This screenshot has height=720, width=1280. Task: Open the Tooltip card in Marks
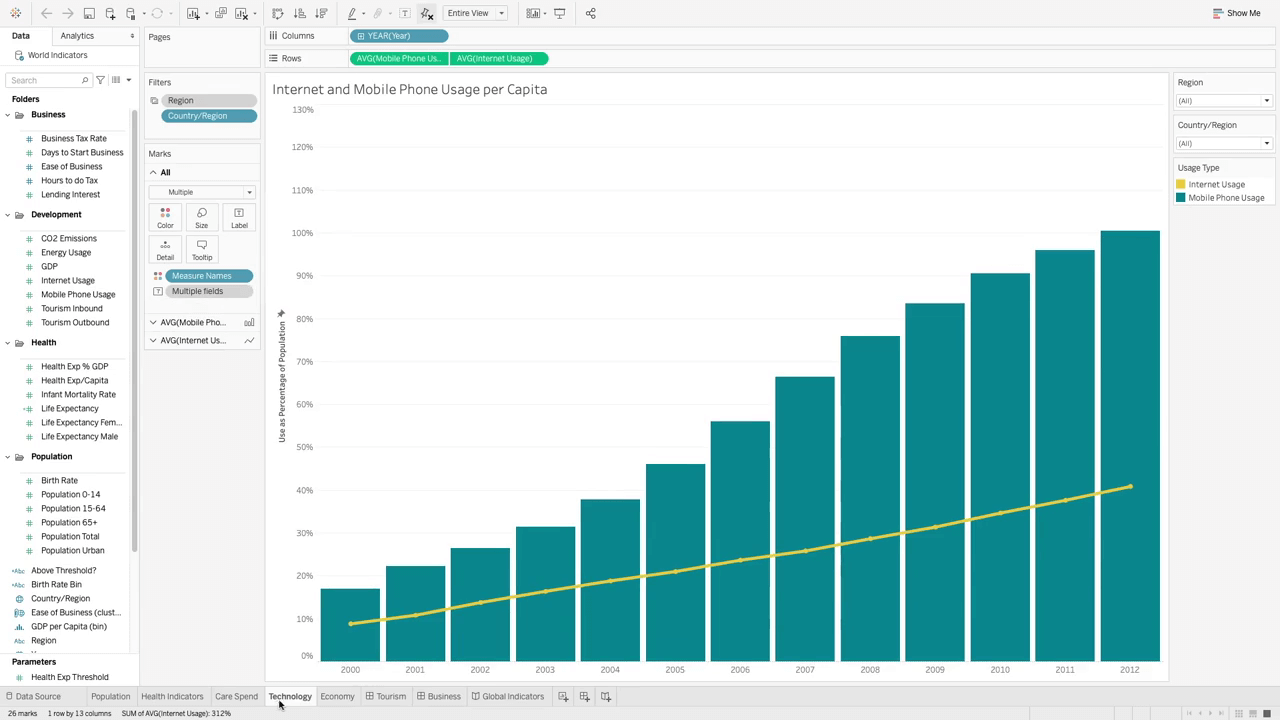202,249
